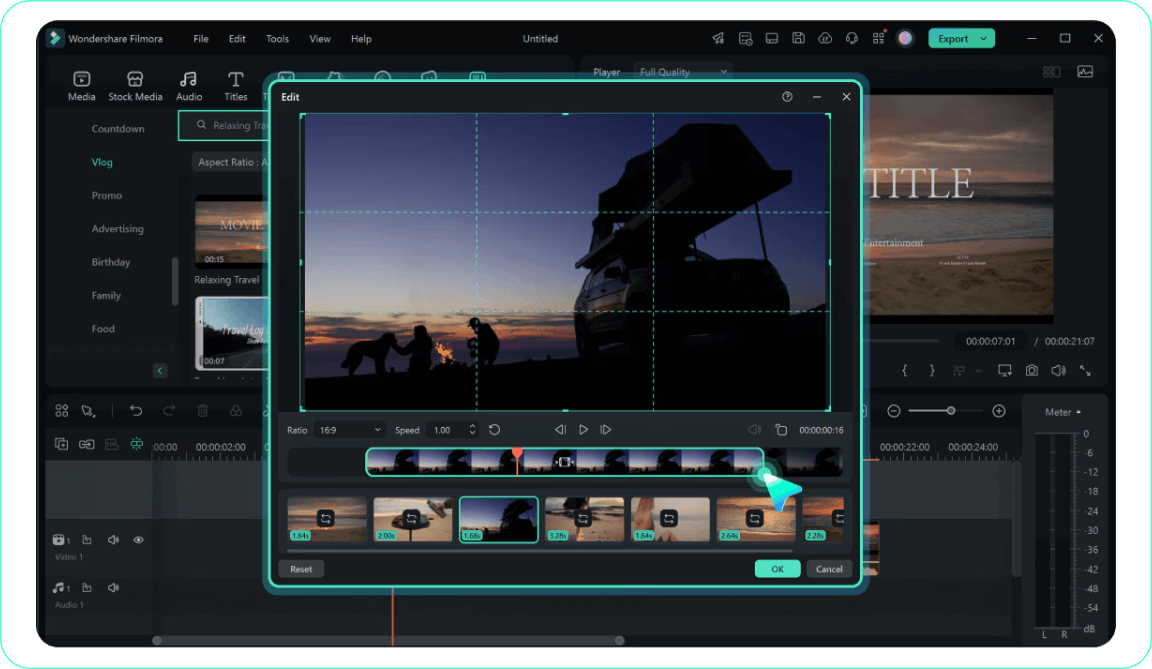Step to next frame in Edit dialog
The height and width of the screenshot is (669, 1152).
pos(606,430)
